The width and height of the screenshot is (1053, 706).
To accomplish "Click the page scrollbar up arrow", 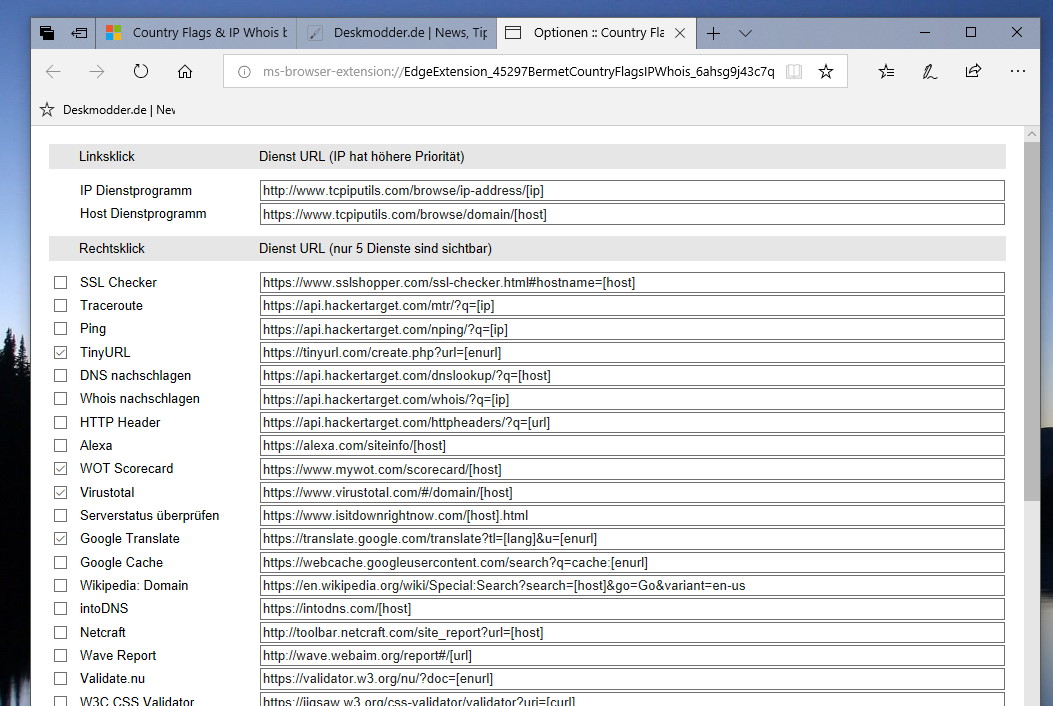I will (1032, 134).
